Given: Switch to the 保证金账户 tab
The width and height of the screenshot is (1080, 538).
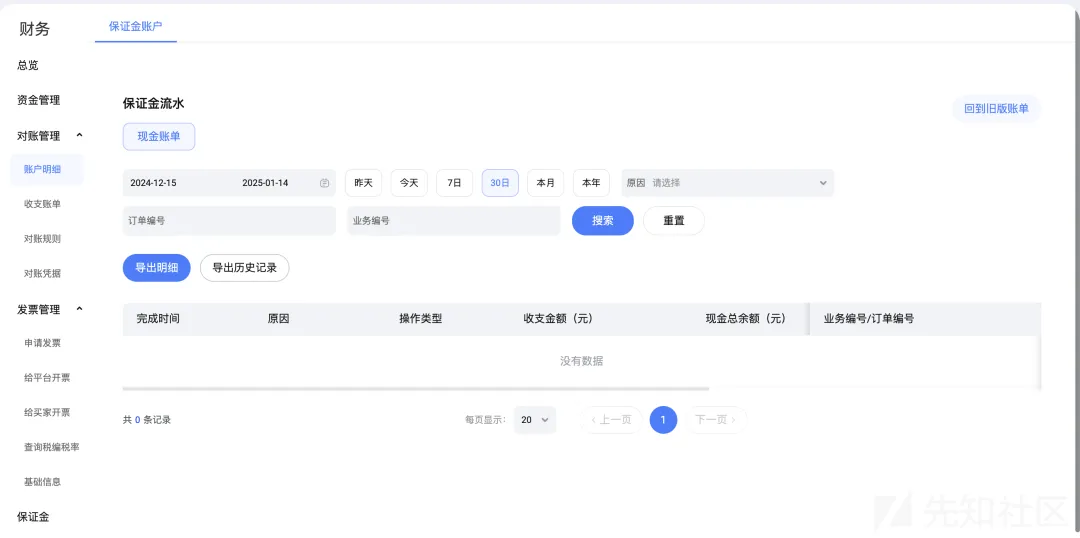Looking at the screenshot, I should [x=136, y=26].
